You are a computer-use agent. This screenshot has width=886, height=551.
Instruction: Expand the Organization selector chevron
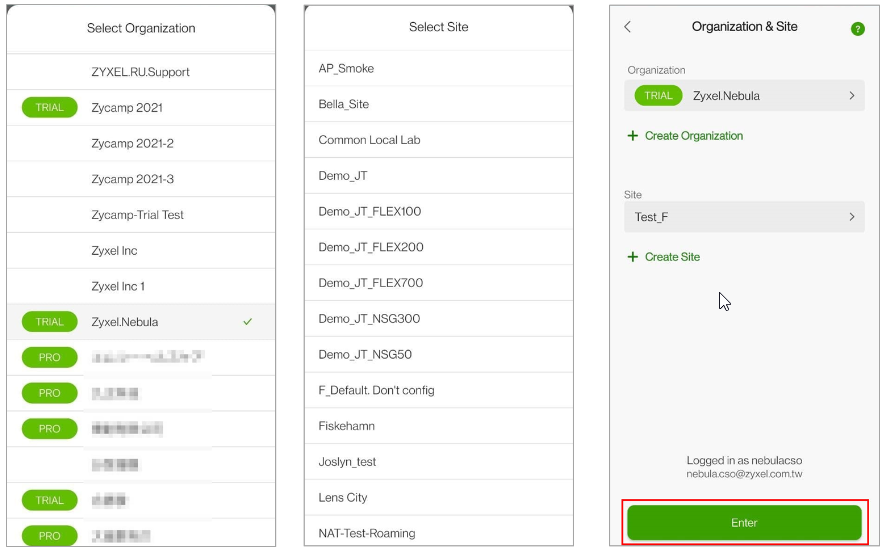pyautogui.click(x=851, y=96)
